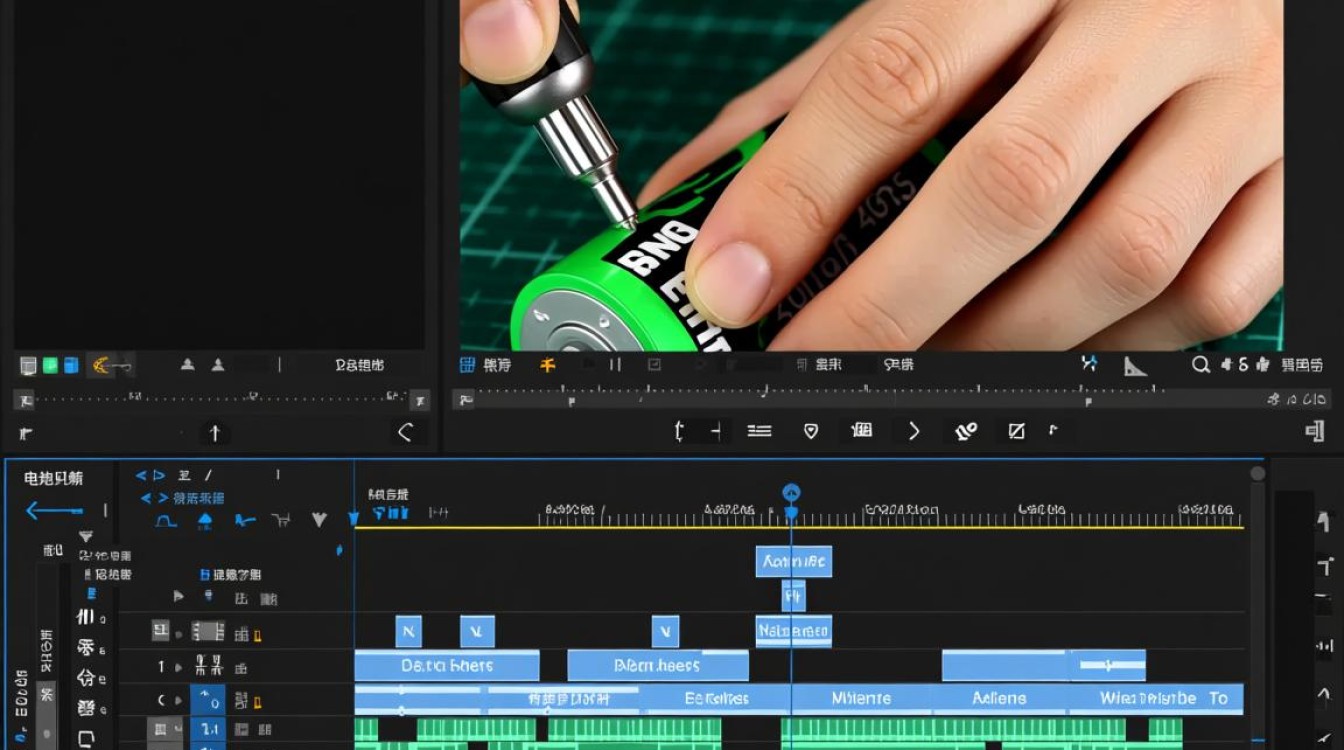Toggle the yellow lock on N clip track
Screen dimensions: 1344x750
point(256,634)
